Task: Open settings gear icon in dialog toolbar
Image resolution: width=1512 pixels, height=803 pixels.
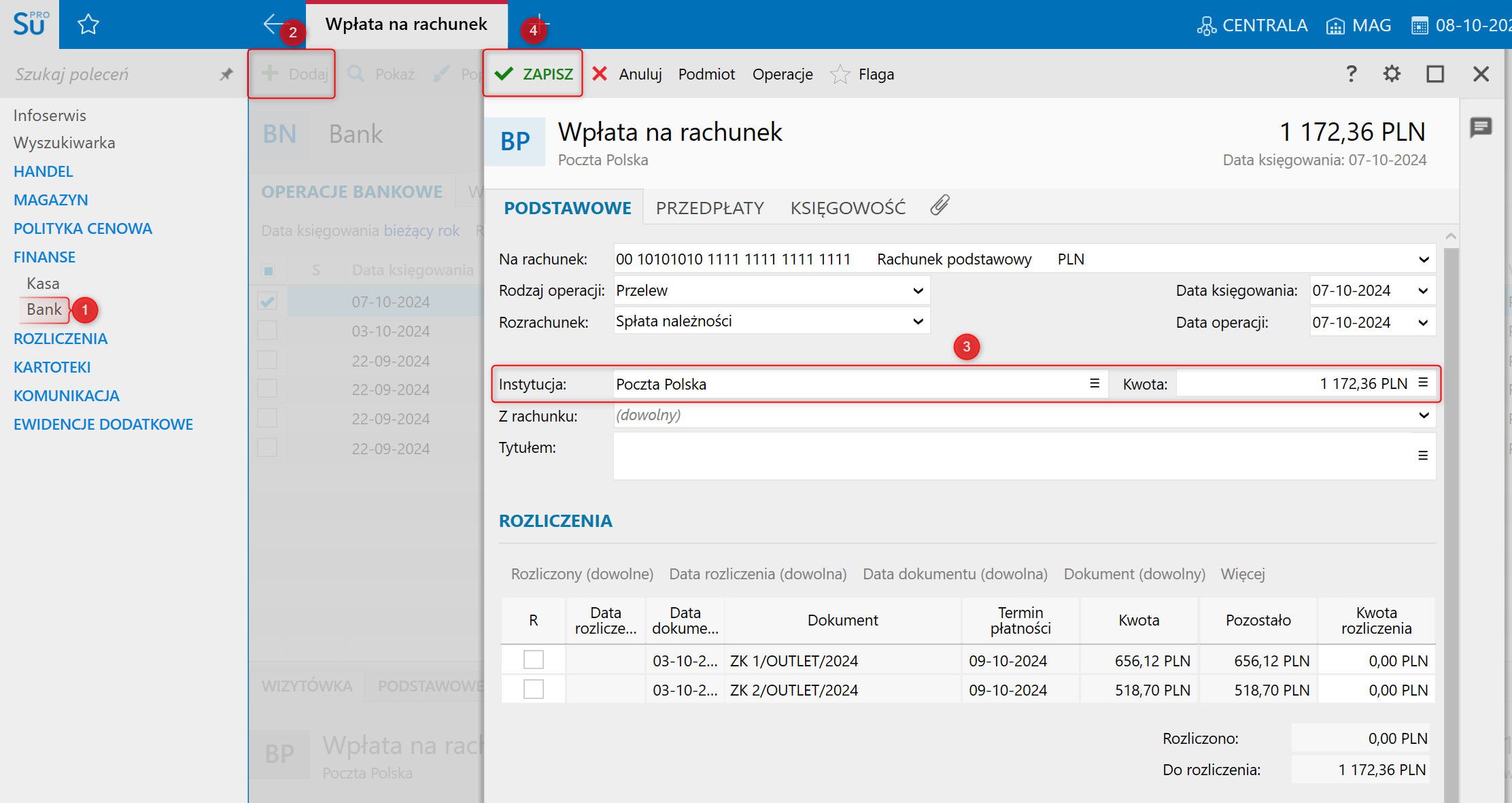Action: tap(1392, 73)
